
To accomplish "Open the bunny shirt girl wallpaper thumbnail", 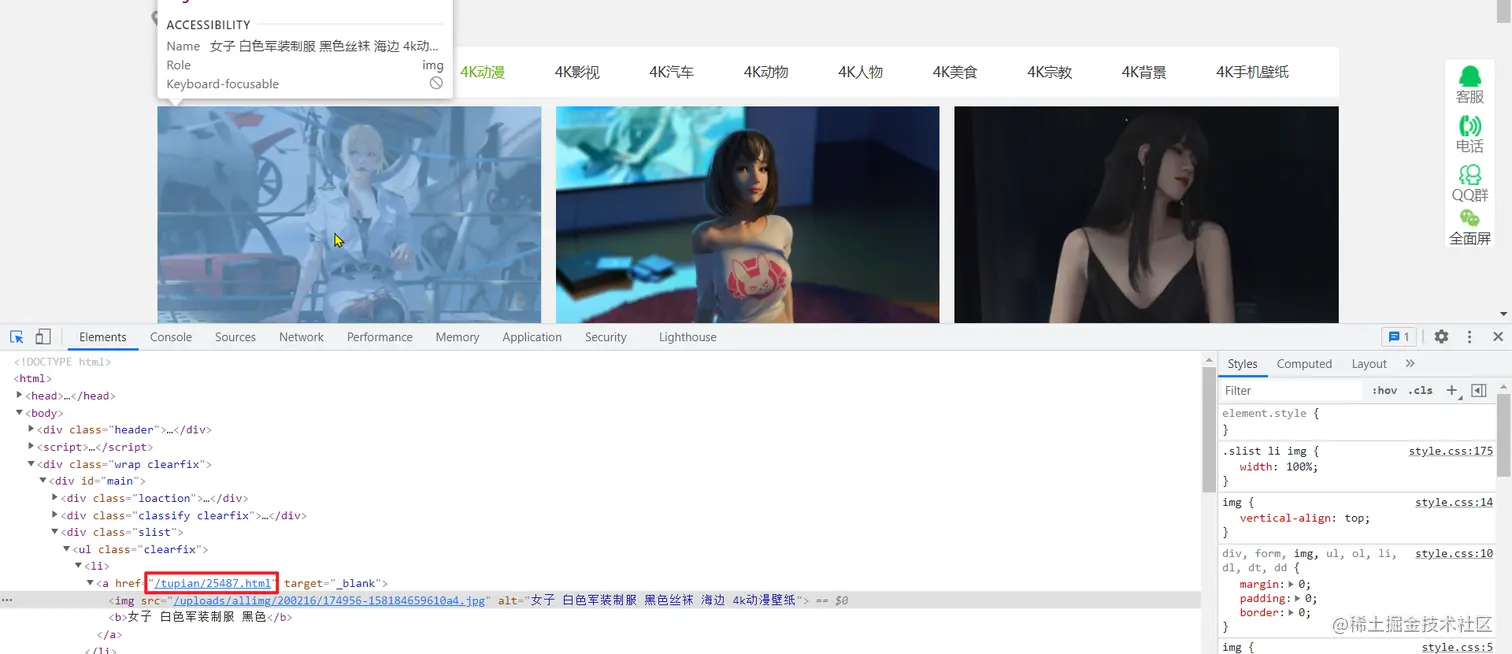I will pos(747,215).
